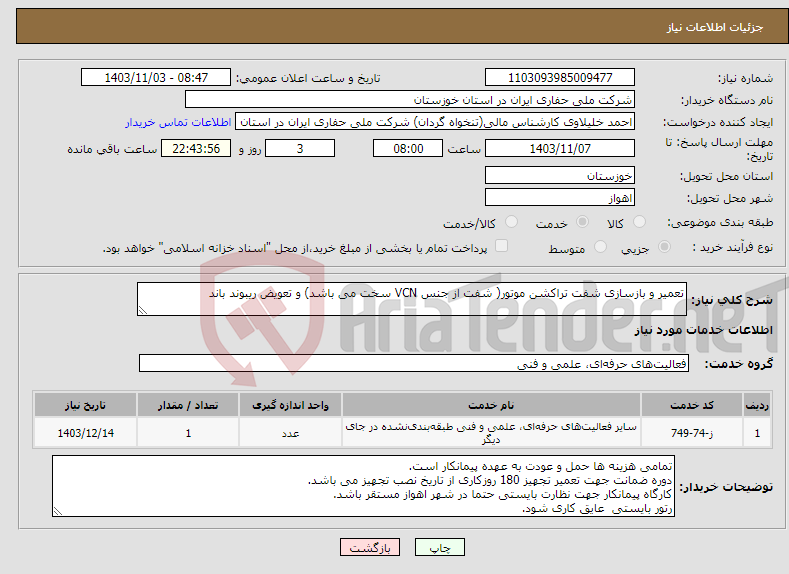Click the ردیف column header
The height and width of the screenshot is (574, 789).
pyautogui.click(x=757, y=405)
